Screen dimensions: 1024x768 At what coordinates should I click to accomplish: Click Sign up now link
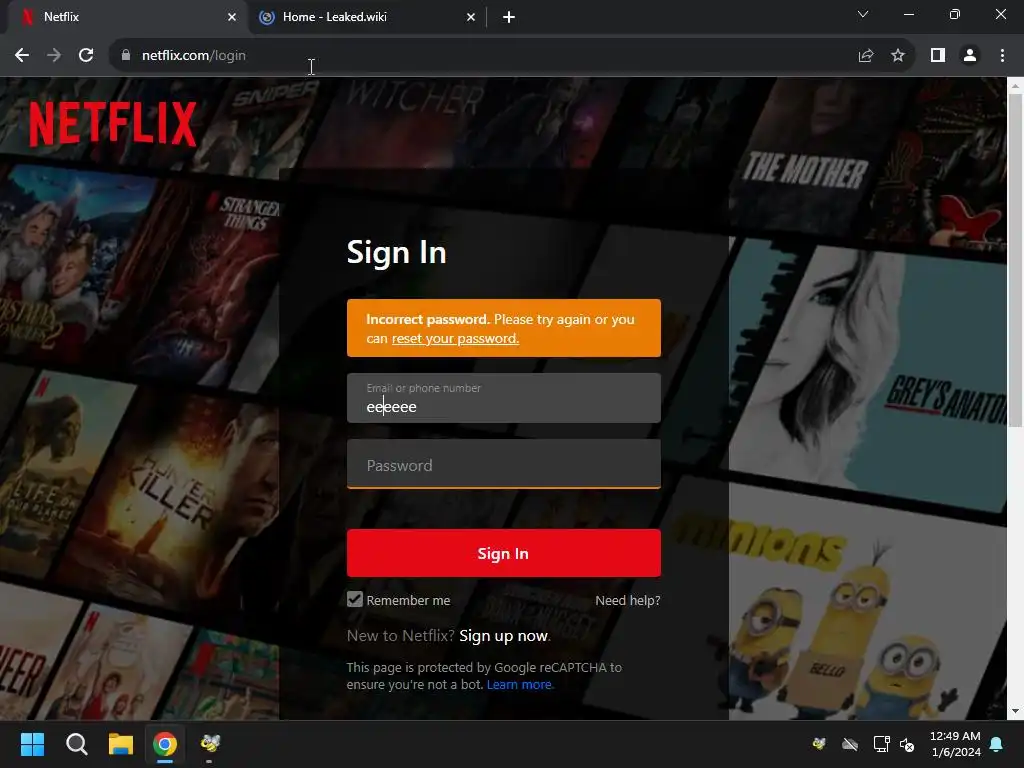pyautogui.click(x=504, y=636)
